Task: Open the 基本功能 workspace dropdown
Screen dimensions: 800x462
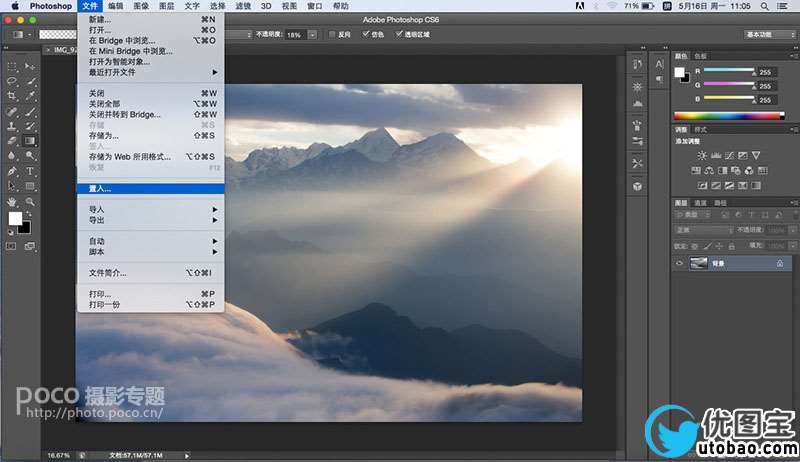Action: click(x=770, y=34)
